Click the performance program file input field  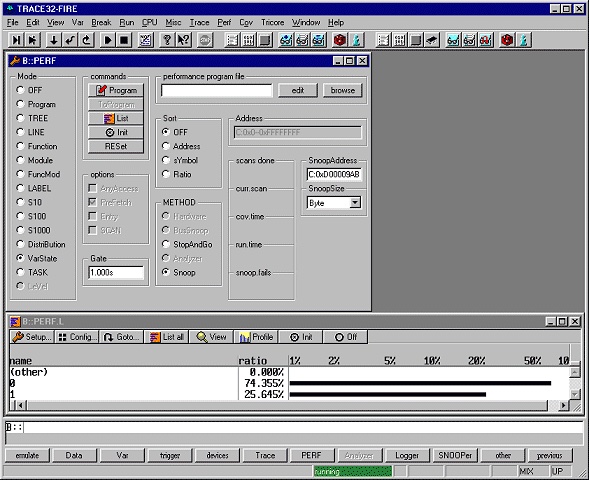click(x=216, y=91)
